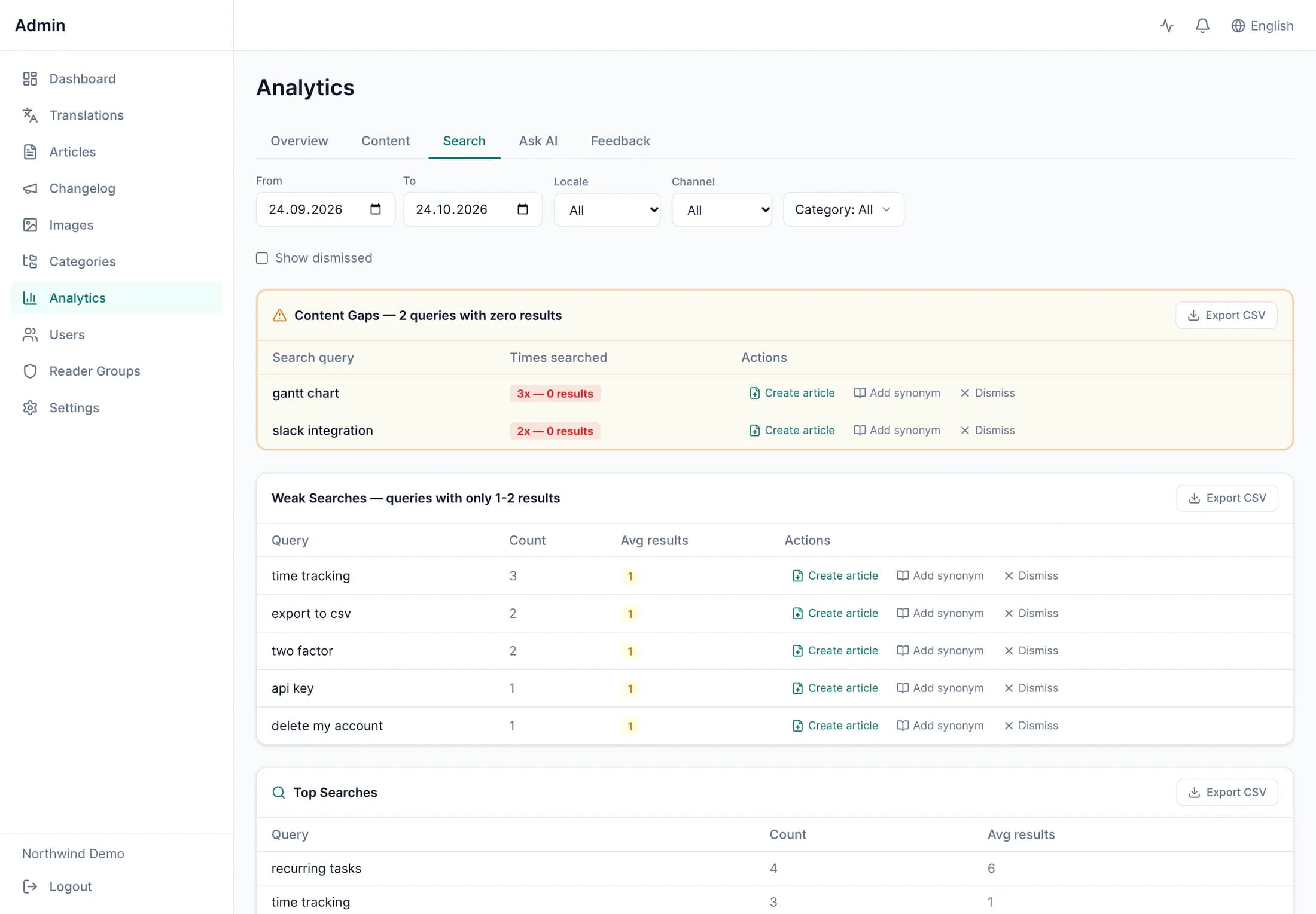The width and height of the screenshot is (1316, 914).
Task: Click the Articles document icon
Action: click(30, 151)
